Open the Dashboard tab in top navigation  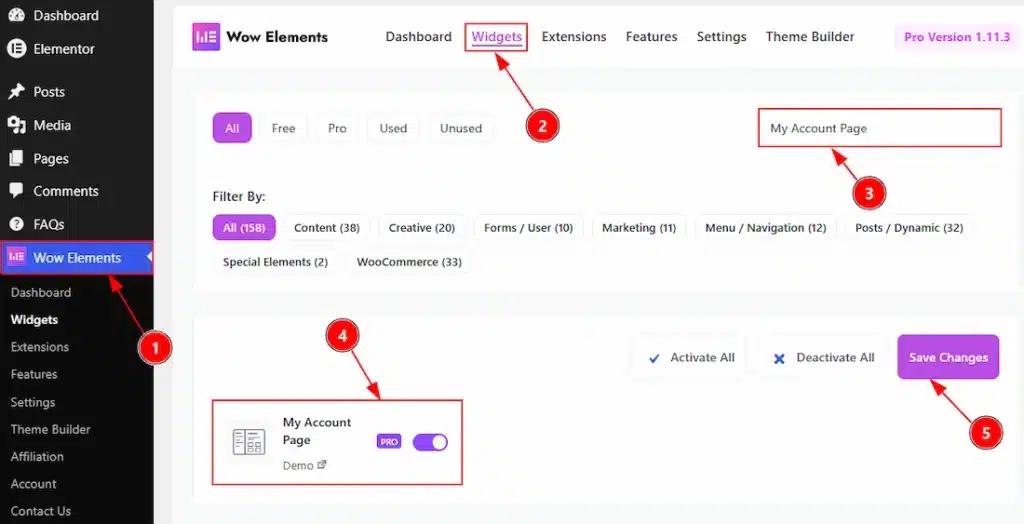(419, 37)
